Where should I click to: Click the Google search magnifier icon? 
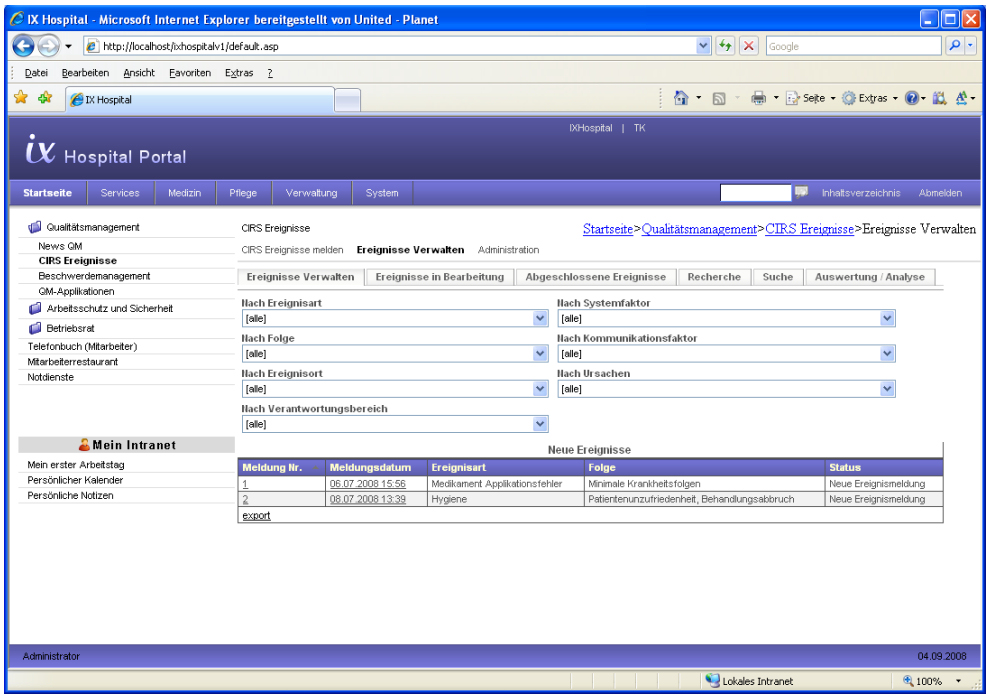point(952,46)
